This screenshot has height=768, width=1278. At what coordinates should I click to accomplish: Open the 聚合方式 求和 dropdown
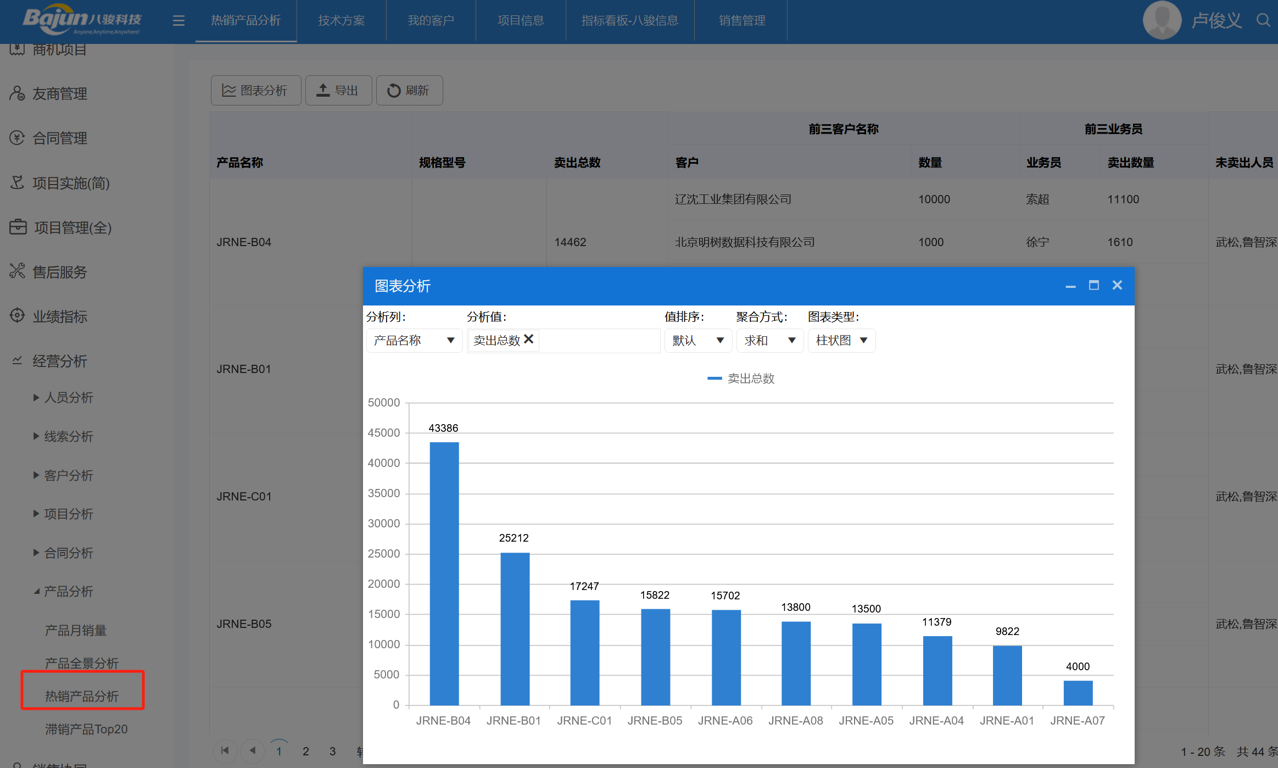pyautogui.click(x=769, y=340)
